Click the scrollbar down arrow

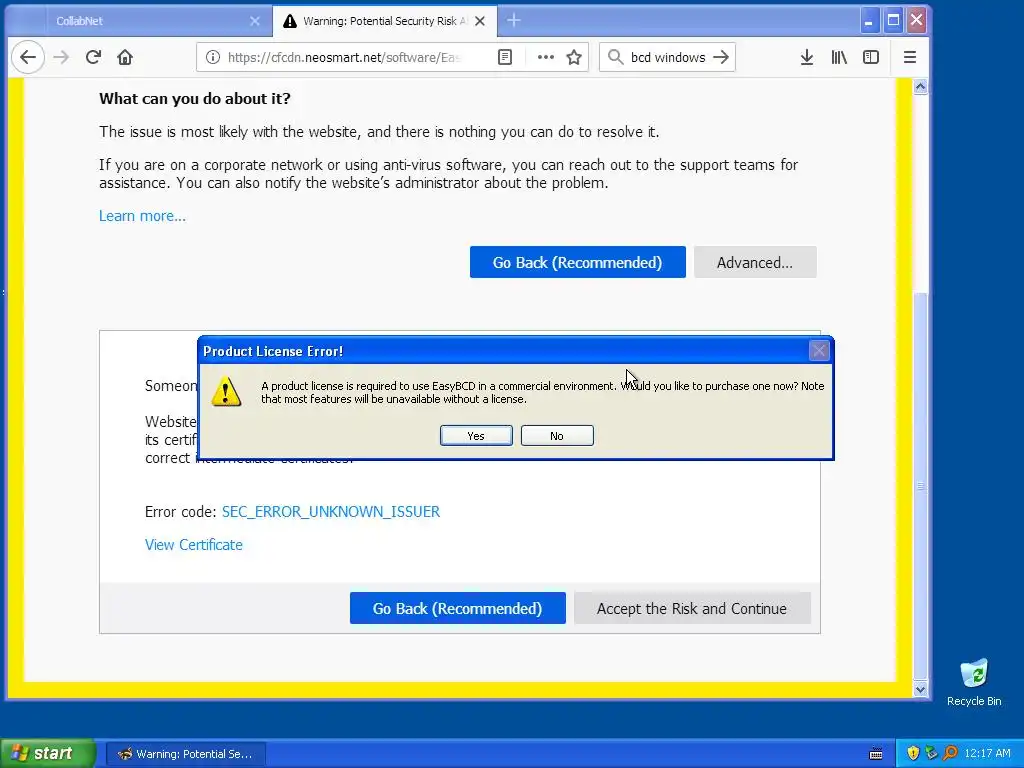(x=920, y=689)
